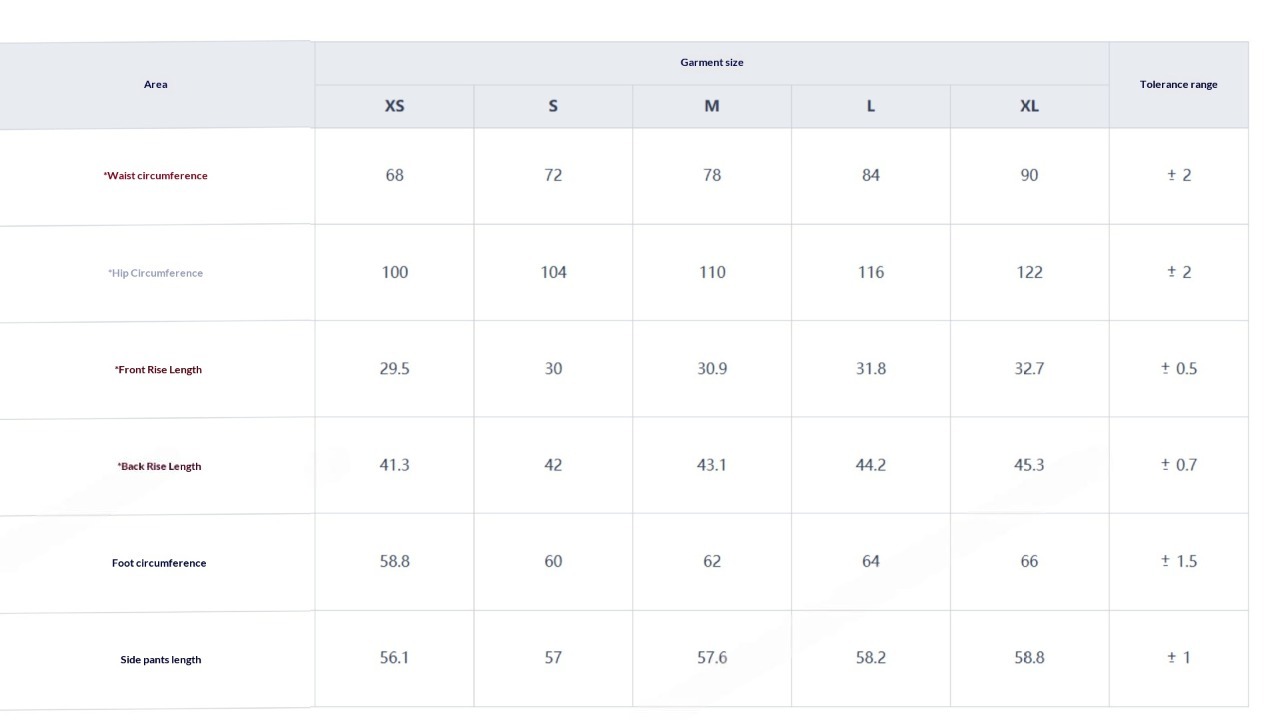
Task: Select the Side pants length label
Action: (160, 660)
